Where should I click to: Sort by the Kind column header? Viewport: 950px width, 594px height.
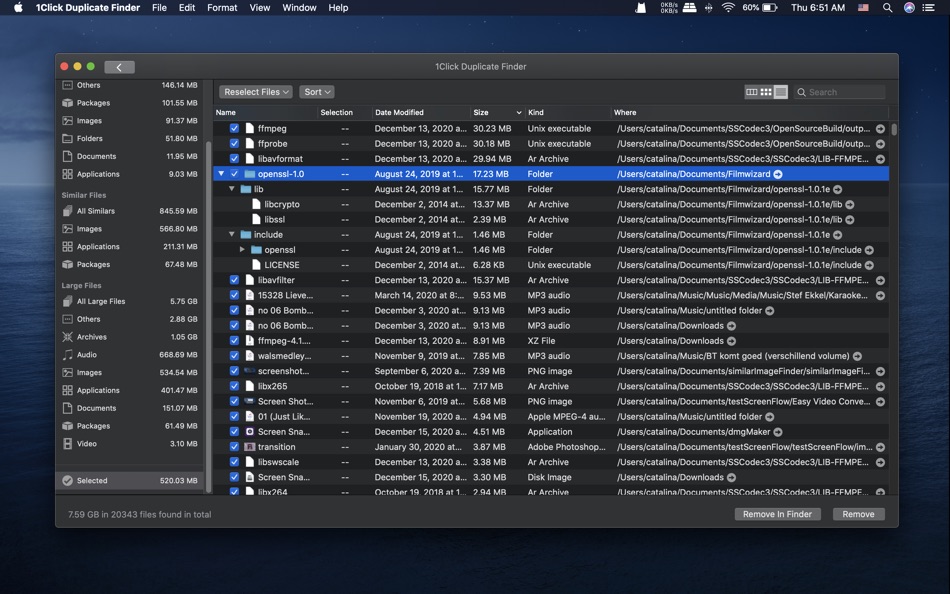pos(568,113)
